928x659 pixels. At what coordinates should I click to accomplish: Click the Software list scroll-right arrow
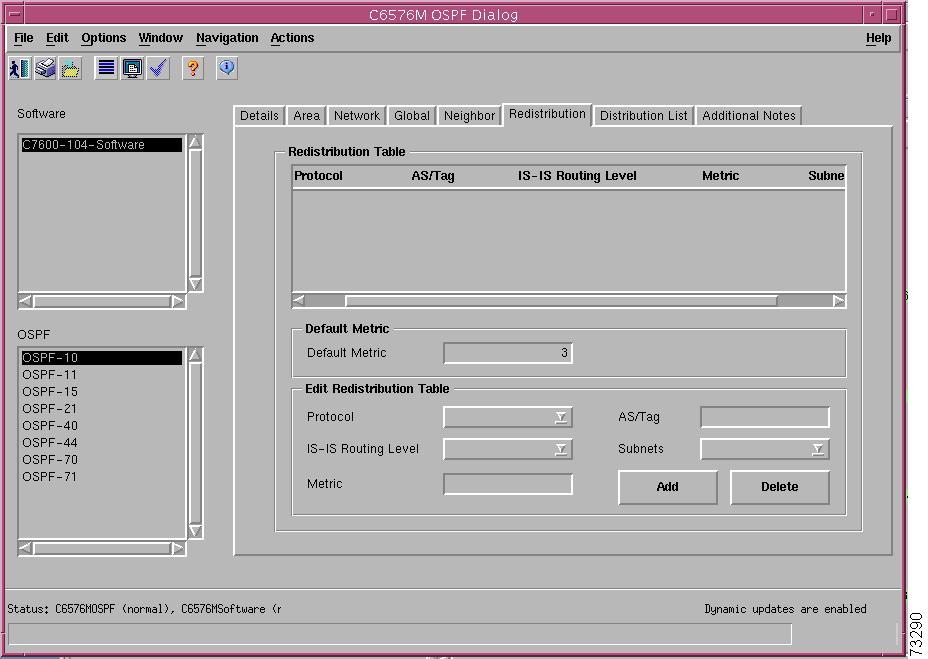[178, 301]
